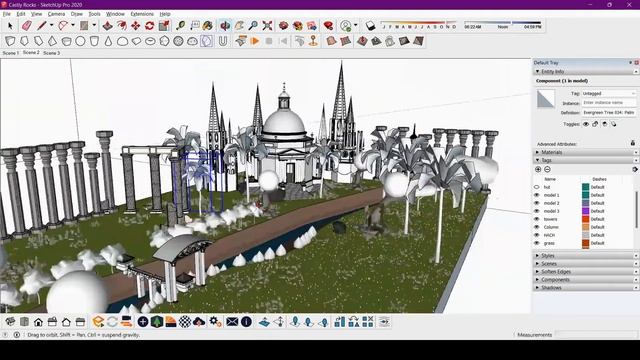The image size is (640, 360).
Task: Collapse the Entity Info panel
Action: point(584,71)
